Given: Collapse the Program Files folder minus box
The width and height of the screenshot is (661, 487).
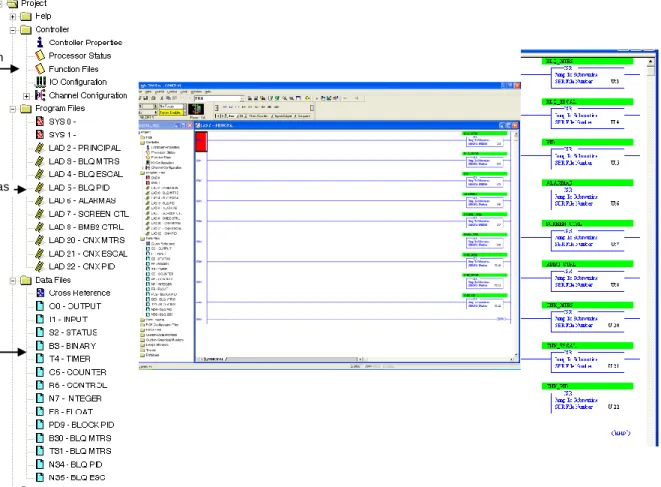Looking at the screenshot, I should (x=13, y=109).
